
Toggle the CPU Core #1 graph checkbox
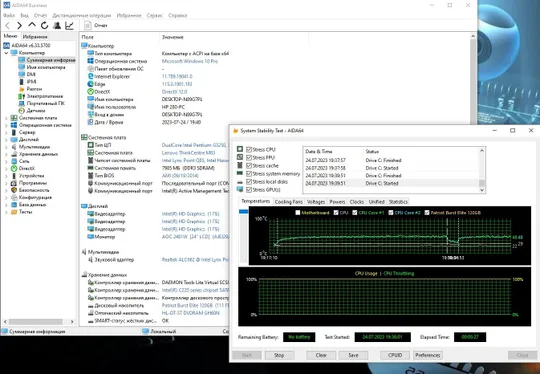click(355, 212)
